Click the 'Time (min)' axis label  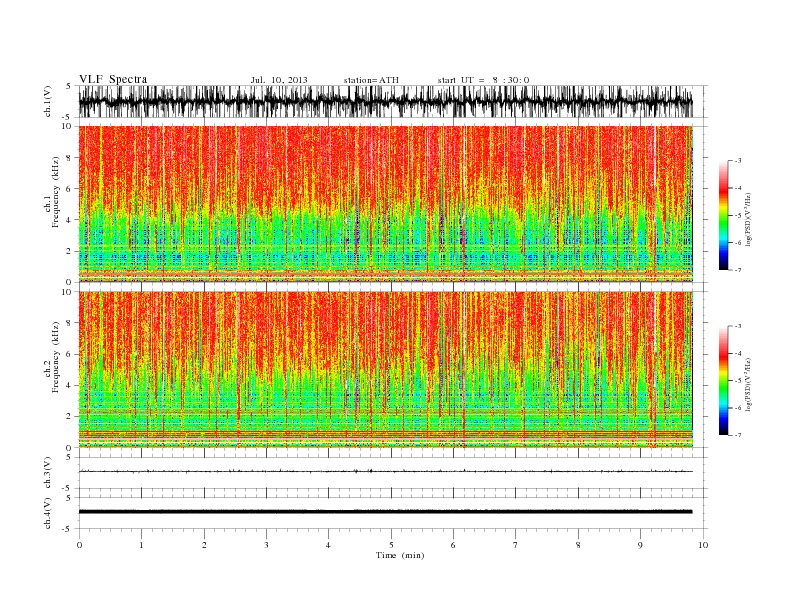(400, 555)
